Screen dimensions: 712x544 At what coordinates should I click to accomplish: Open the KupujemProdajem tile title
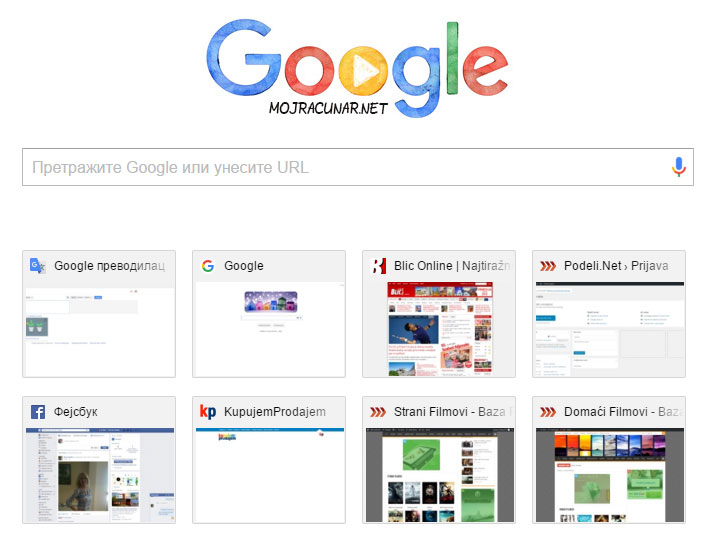pos(275,412)
